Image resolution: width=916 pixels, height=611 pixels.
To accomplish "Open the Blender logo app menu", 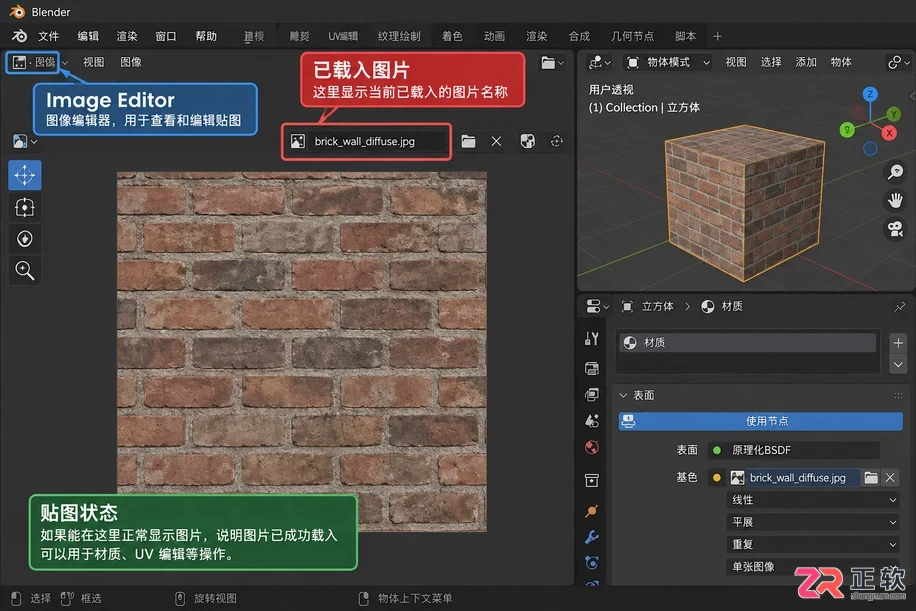I will [x=19, y=36].
